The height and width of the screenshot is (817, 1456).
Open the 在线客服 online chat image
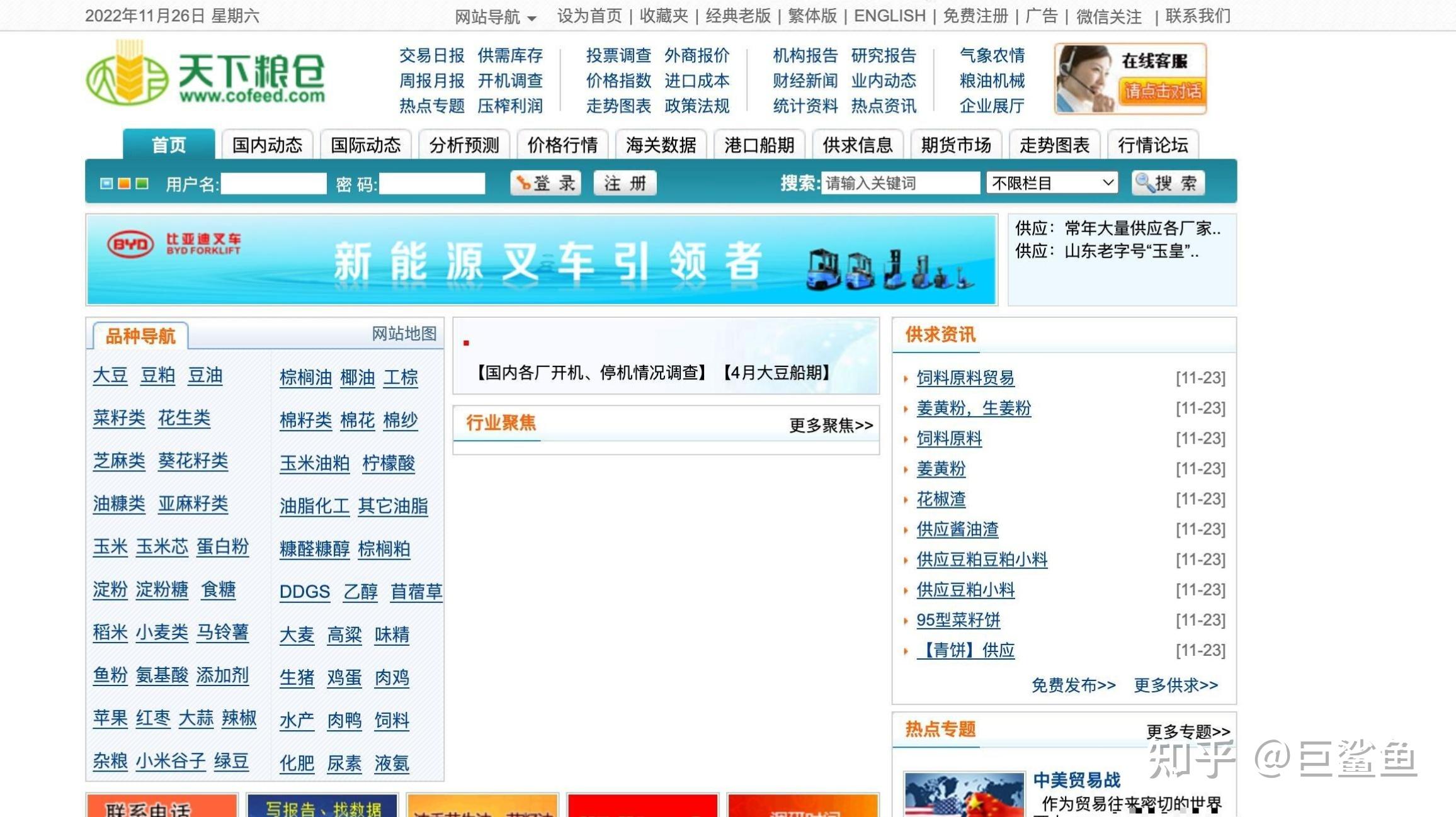point(1130,79)
